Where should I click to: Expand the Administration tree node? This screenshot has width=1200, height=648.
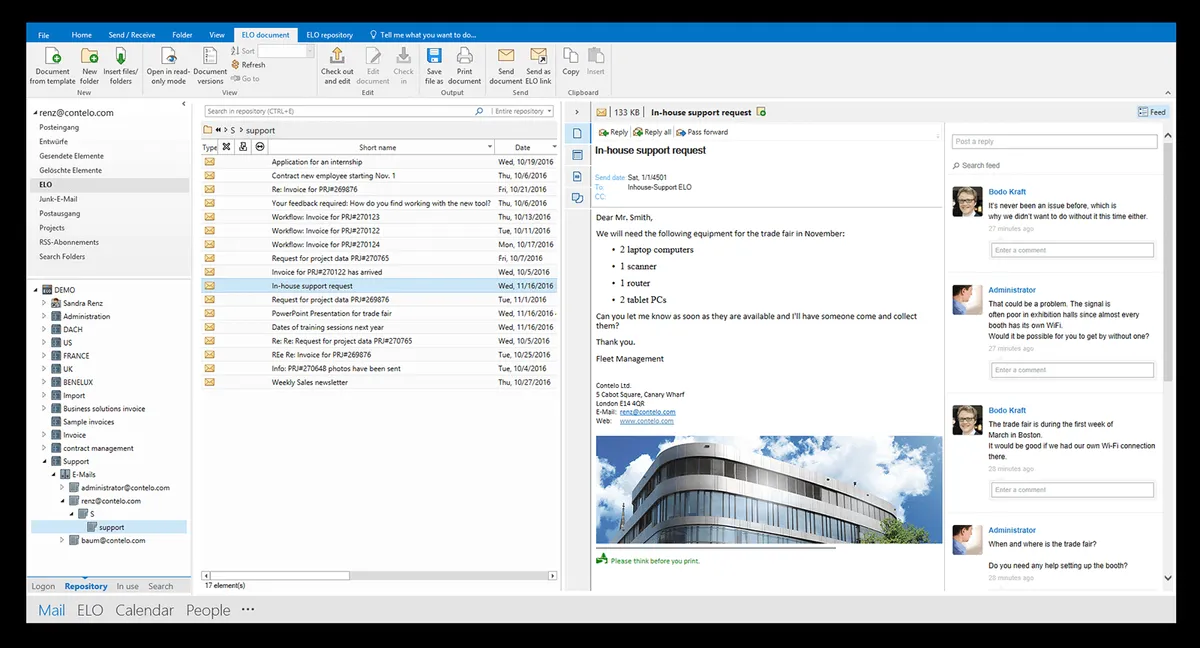click(44, 316)
